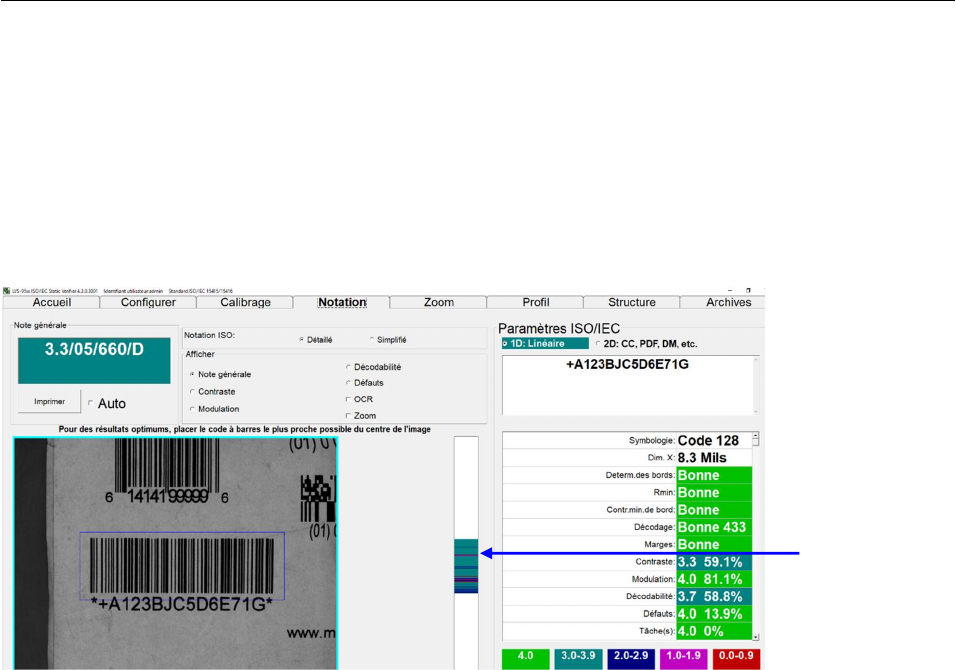Click the Contraste 3.3 59.1% value

point(714,562)
